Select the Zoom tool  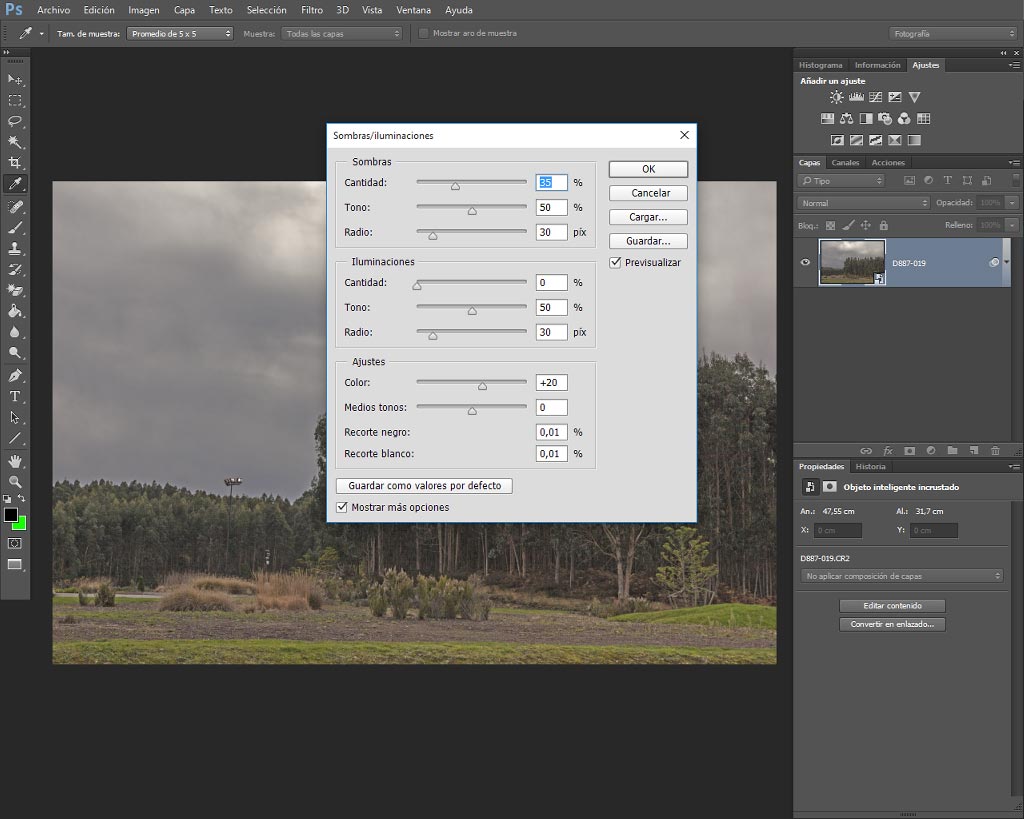tap(15, 482)
